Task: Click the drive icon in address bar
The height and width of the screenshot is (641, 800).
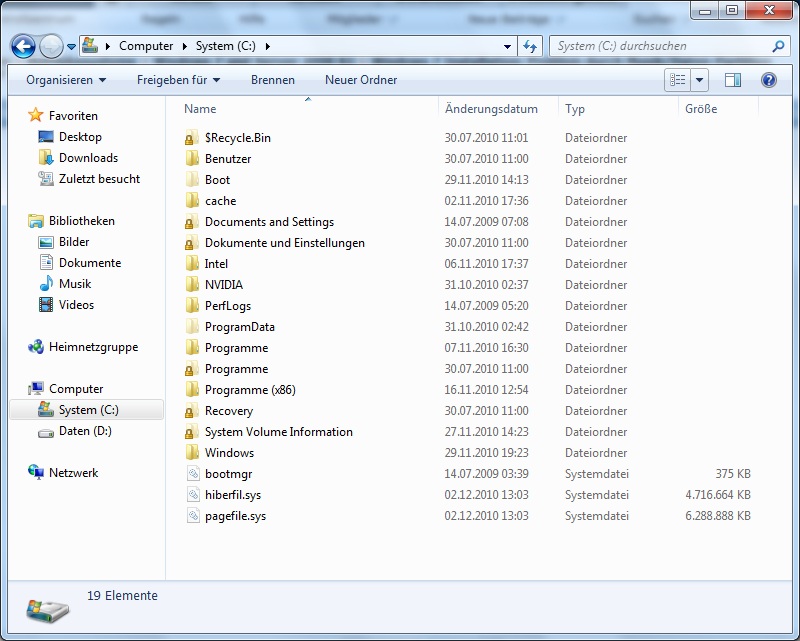Action: (x=90, y=45)
